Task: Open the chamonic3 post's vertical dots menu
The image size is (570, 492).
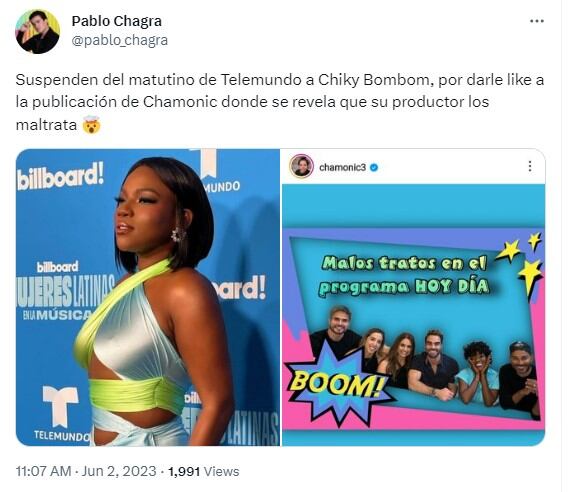Action: (x=530, y=167)
